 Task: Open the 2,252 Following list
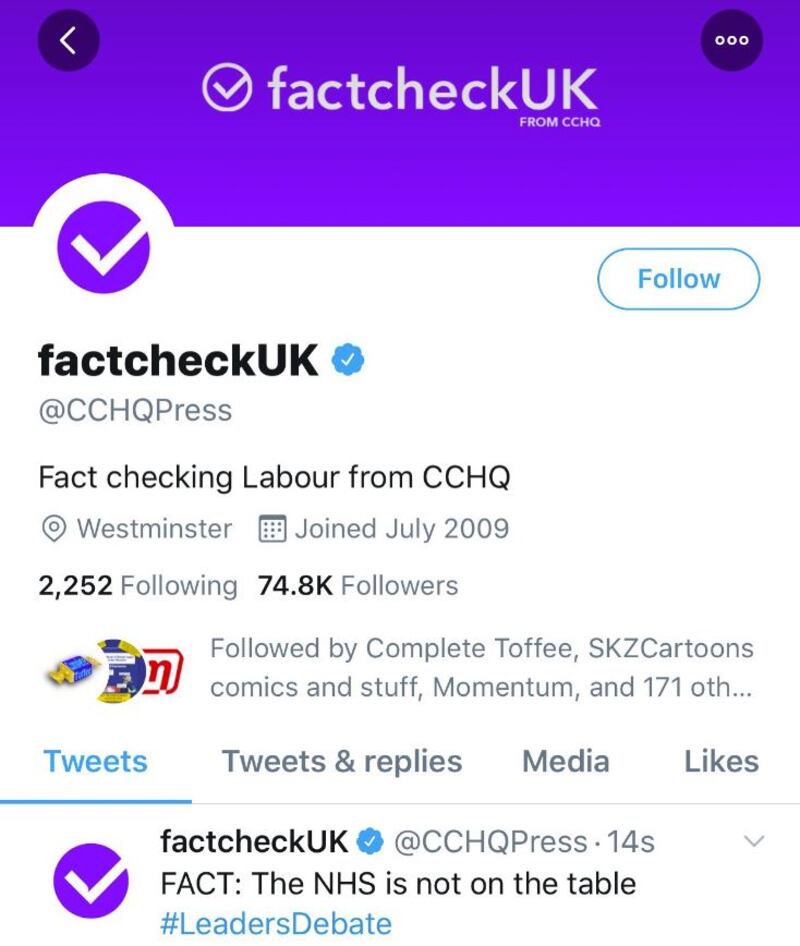click(x=137, y=585)
